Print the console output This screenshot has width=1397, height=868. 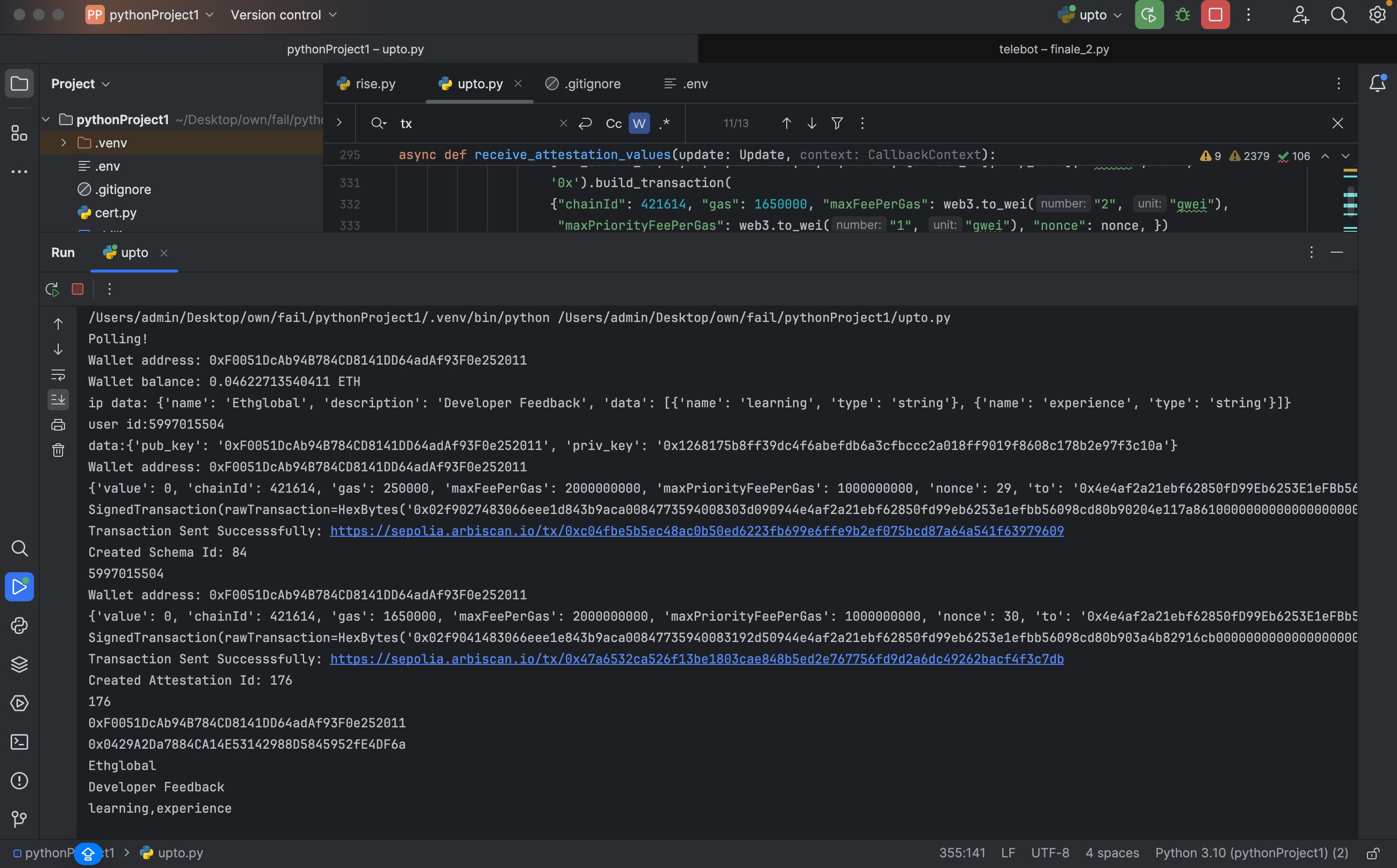coord(58,425)
